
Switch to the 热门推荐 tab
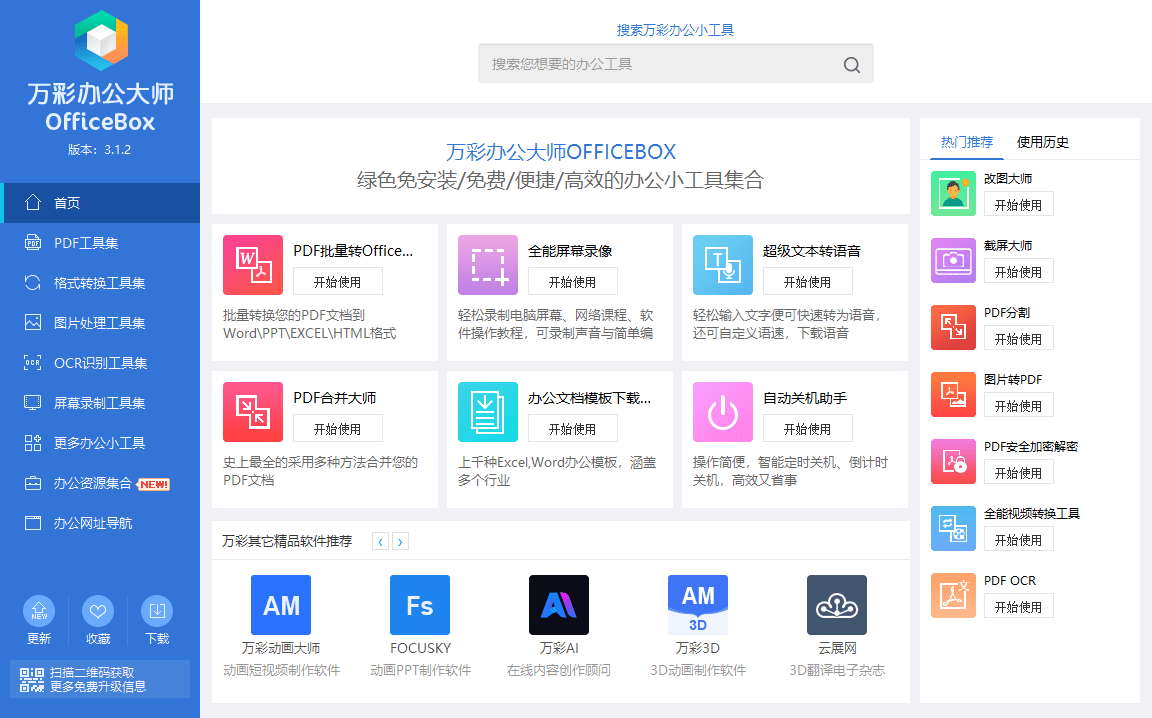966,142
